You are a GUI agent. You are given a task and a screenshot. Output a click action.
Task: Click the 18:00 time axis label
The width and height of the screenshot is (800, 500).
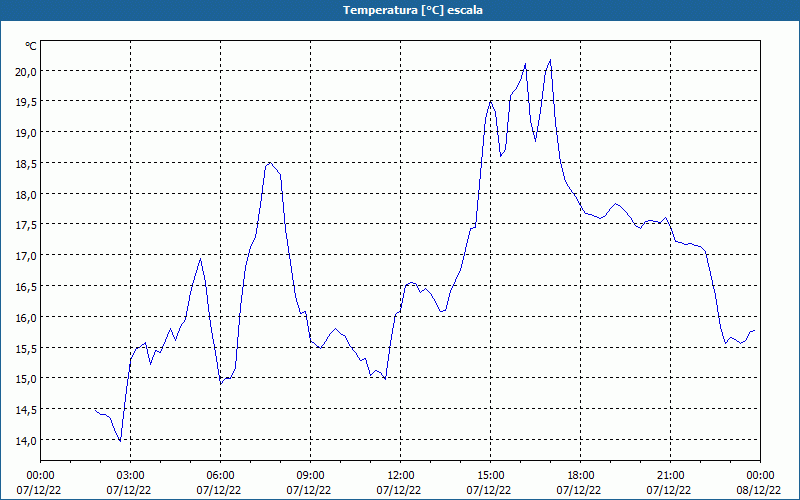[x=581, y=476]
